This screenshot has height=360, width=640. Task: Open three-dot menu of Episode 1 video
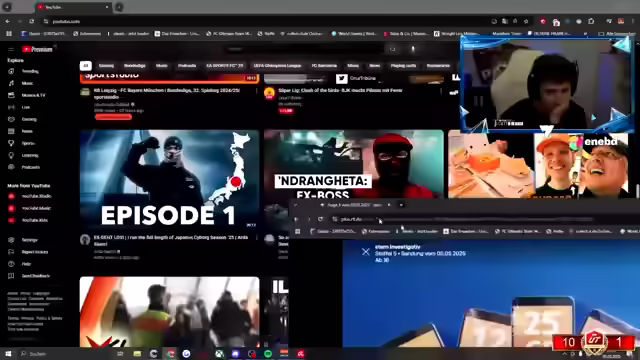(257, 238)
